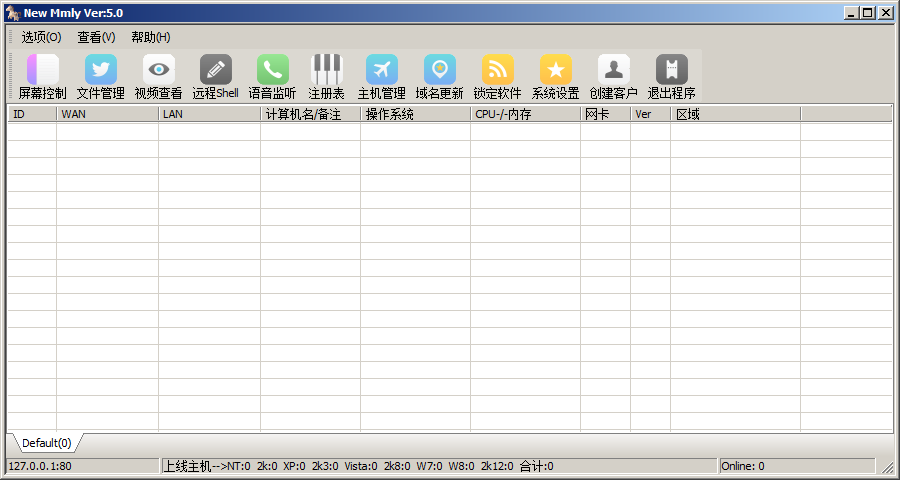
Task: Click the 计算机名/备注 column header
Action: (310, 114)
